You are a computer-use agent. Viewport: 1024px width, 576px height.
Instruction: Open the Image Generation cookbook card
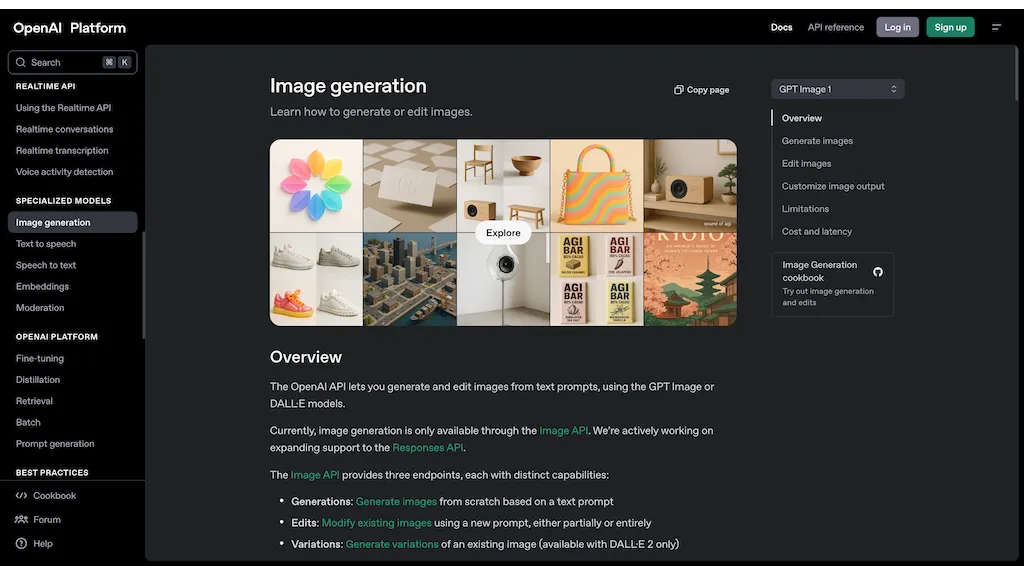(832, 284)
